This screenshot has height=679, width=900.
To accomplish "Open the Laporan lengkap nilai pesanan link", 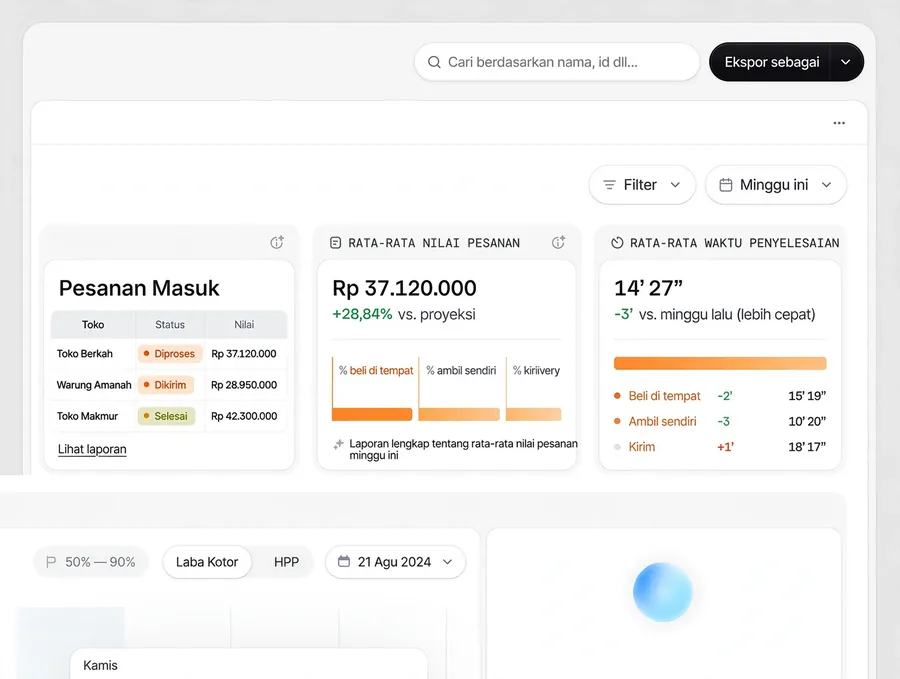I will click(463, 449).
